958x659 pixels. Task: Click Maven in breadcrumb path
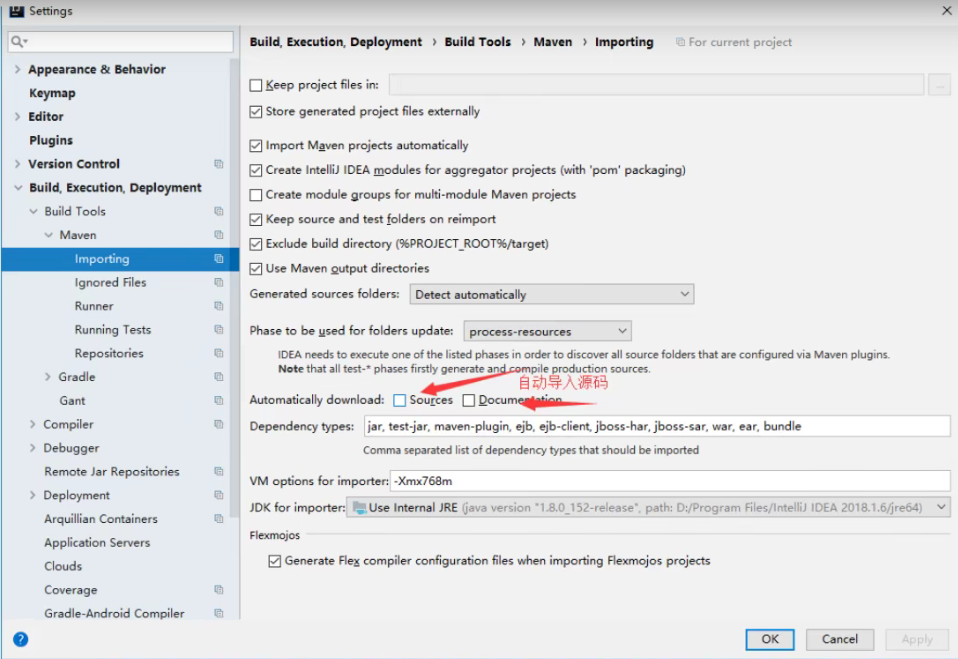click(x=552, y=42)
